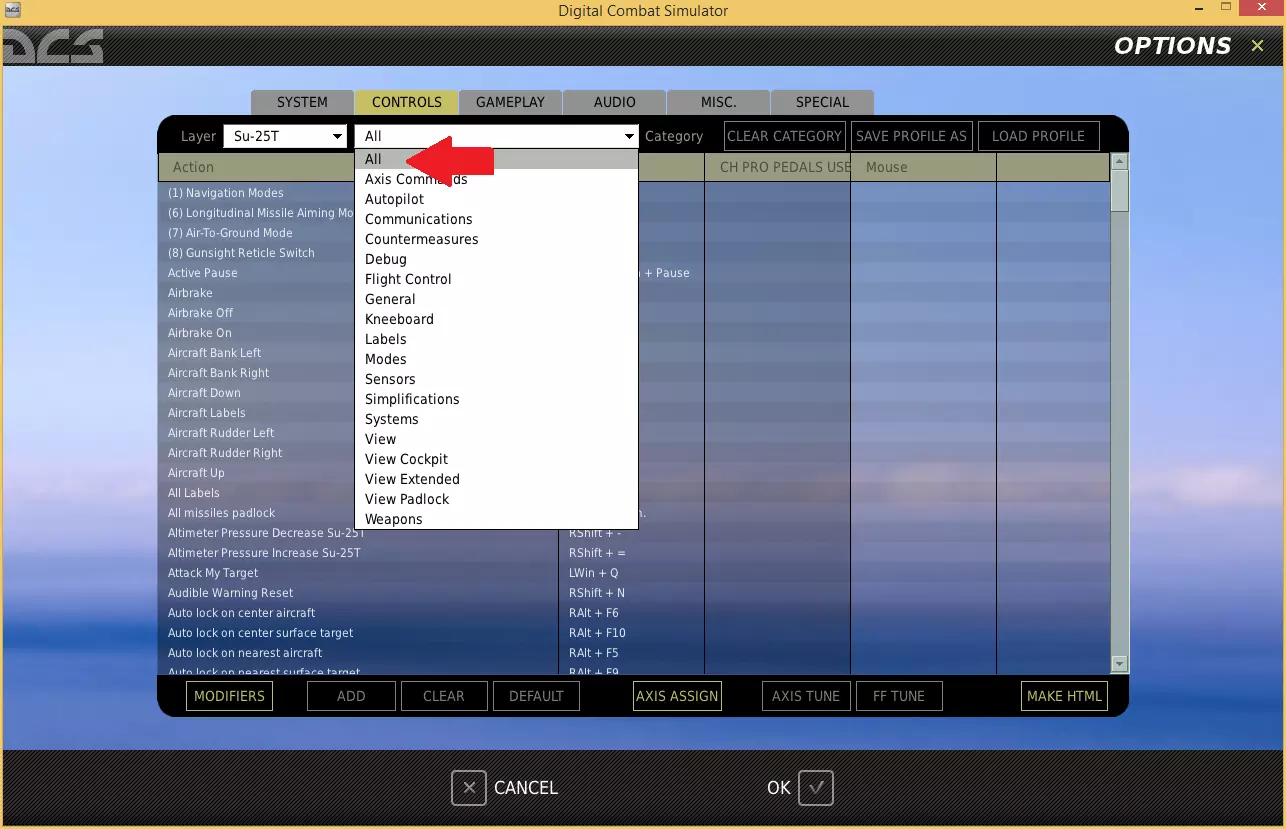Click the AXIS TUNE button
This screenshot has height=829, width=1286.
pos(806,696)
